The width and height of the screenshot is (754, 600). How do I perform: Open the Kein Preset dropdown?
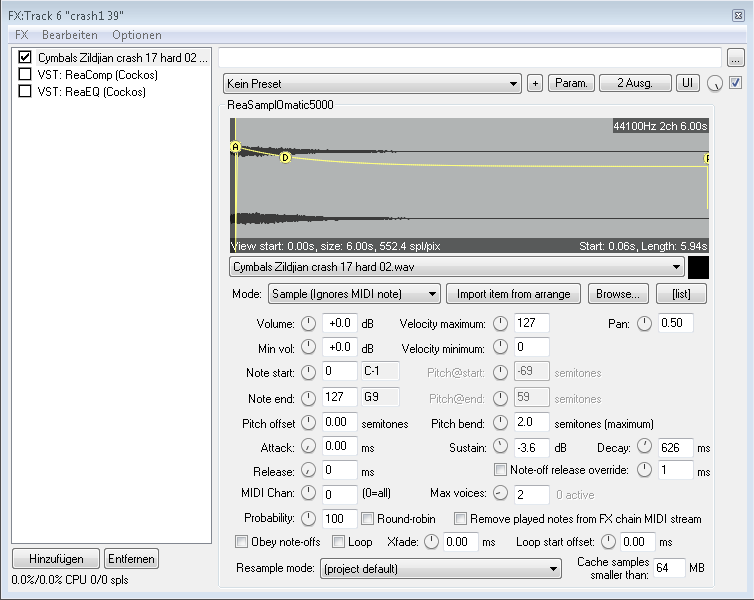point(372,84)
